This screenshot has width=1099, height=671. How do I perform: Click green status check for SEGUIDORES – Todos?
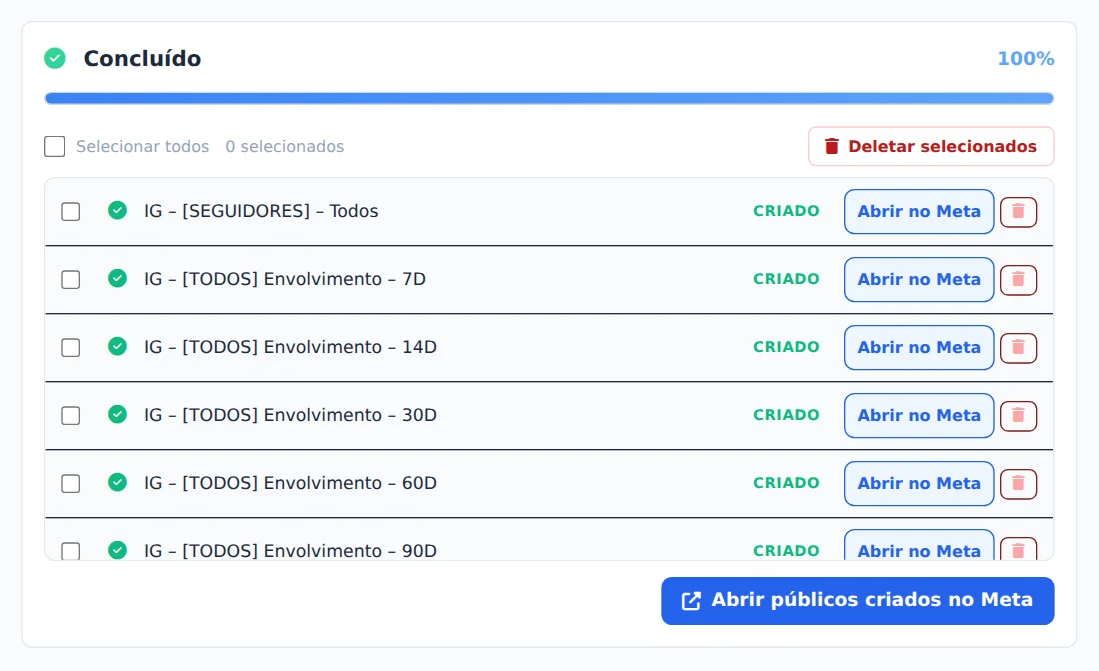coord(118,210)
